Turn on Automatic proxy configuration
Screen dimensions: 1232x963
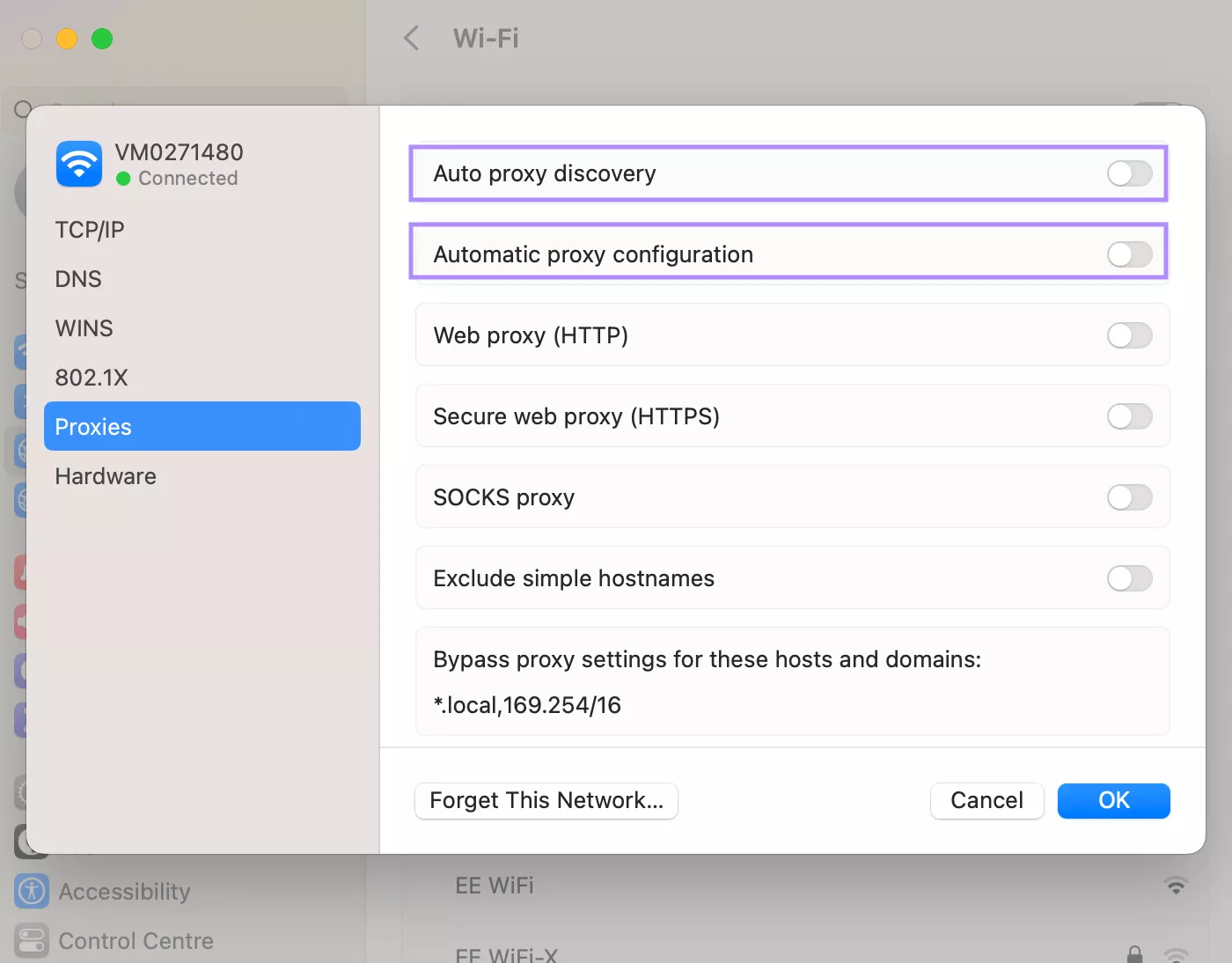pyautogui.click(x=1129, y=254)
